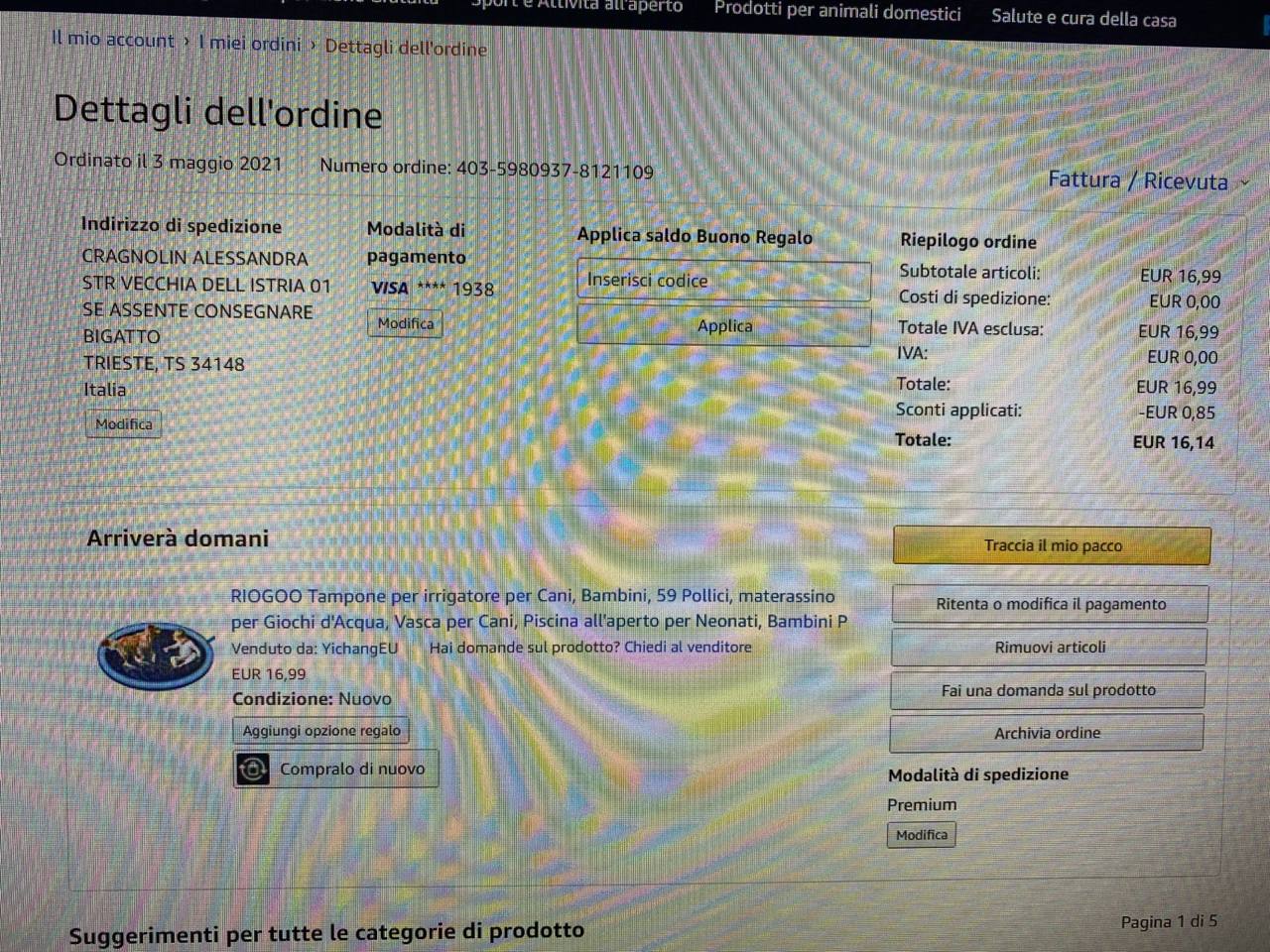Open 'Salute e cura della casa' menu item

[1083, 18]
